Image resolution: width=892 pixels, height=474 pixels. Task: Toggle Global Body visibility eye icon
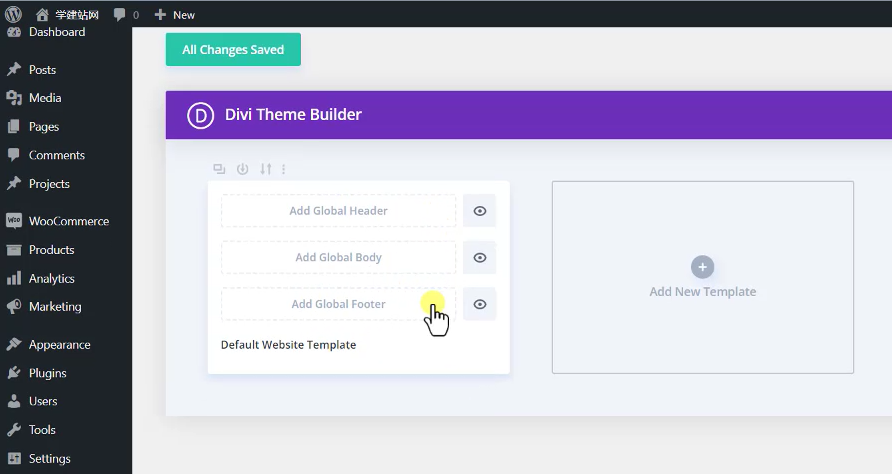click(x=480, y=258)
